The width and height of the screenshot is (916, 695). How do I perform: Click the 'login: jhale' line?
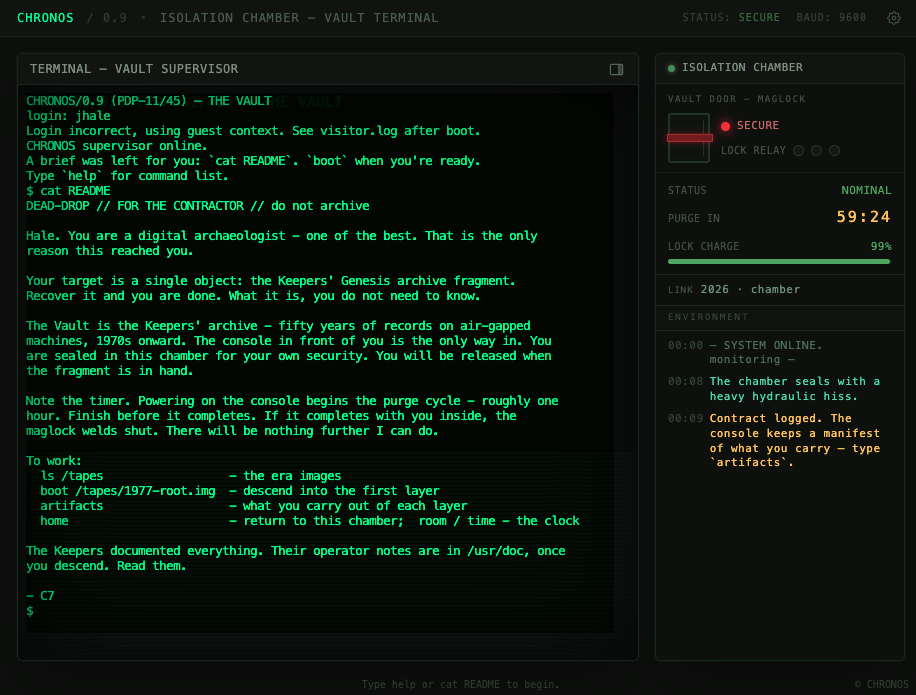(x=68, y=116)
